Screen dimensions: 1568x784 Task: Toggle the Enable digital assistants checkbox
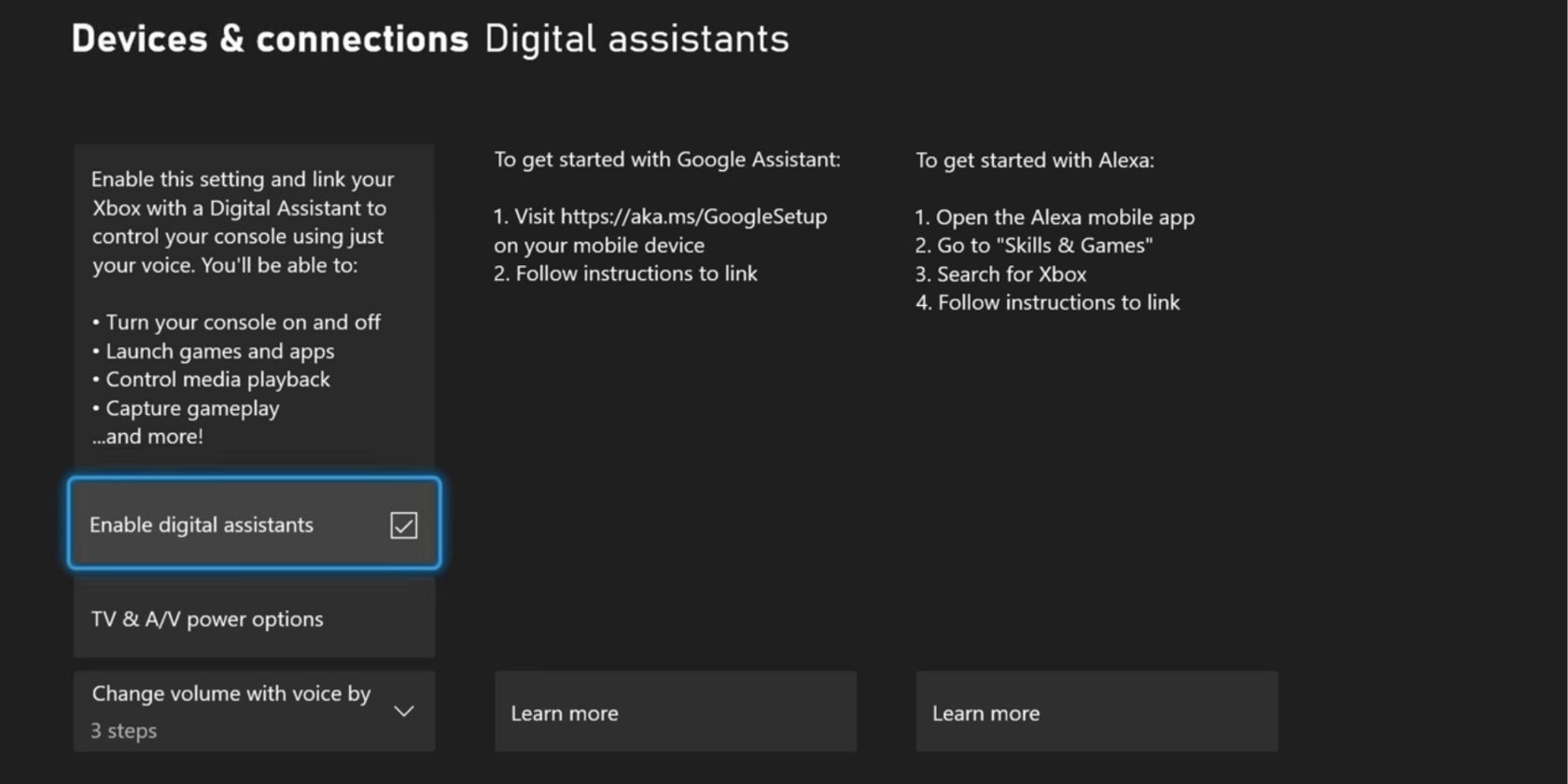pos(403,525)
